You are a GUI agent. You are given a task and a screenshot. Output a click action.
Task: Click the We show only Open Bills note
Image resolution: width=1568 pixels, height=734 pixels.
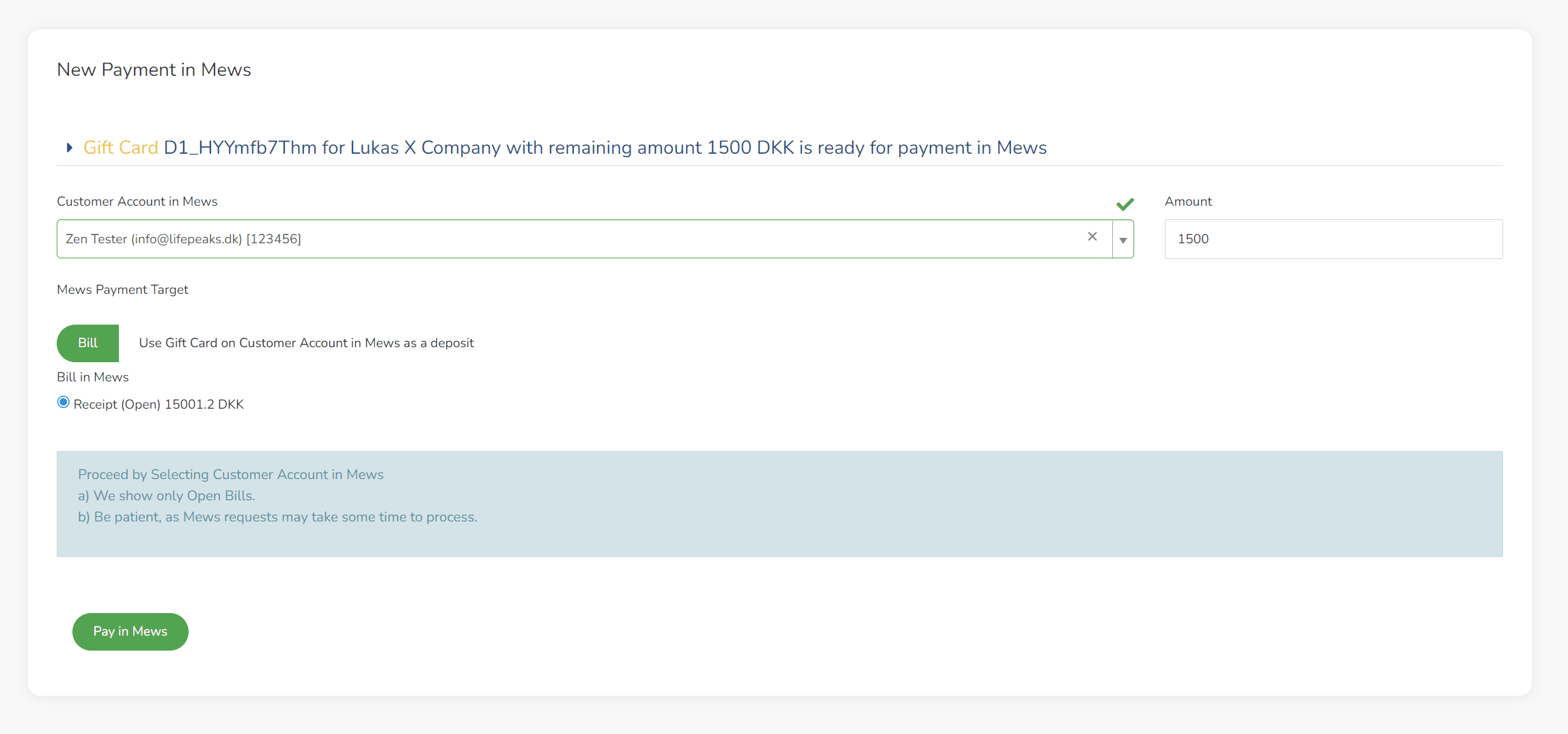[x=166, y=495]
